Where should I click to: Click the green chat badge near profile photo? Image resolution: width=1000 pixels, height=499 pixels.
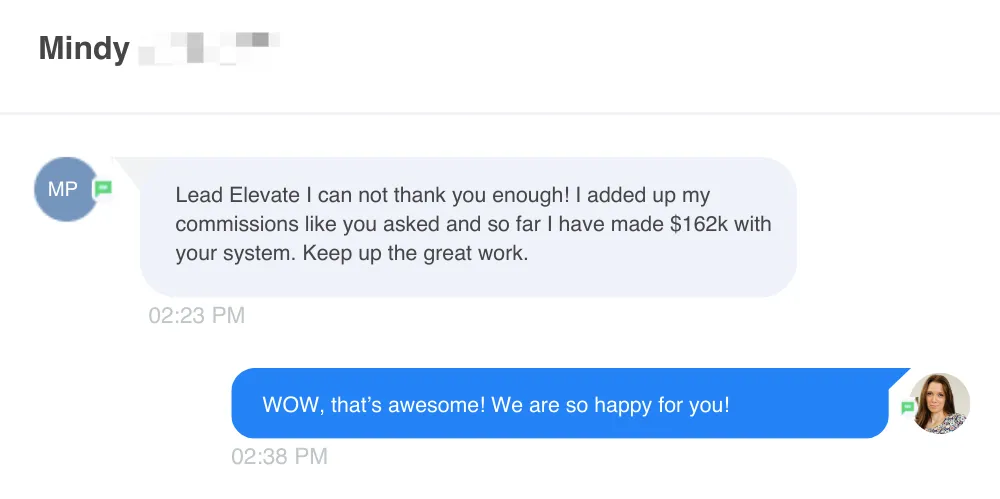tap(908, 407)
